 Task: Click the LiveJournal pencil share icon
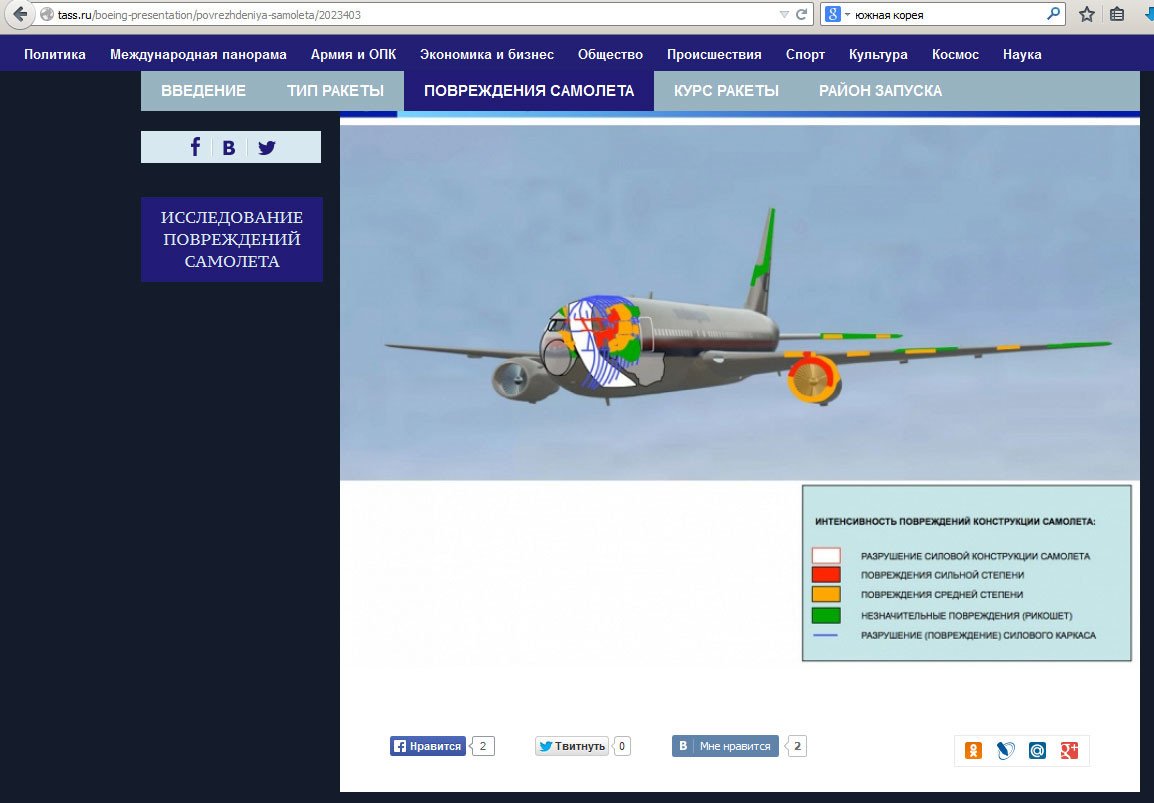tap(1005, 750)
